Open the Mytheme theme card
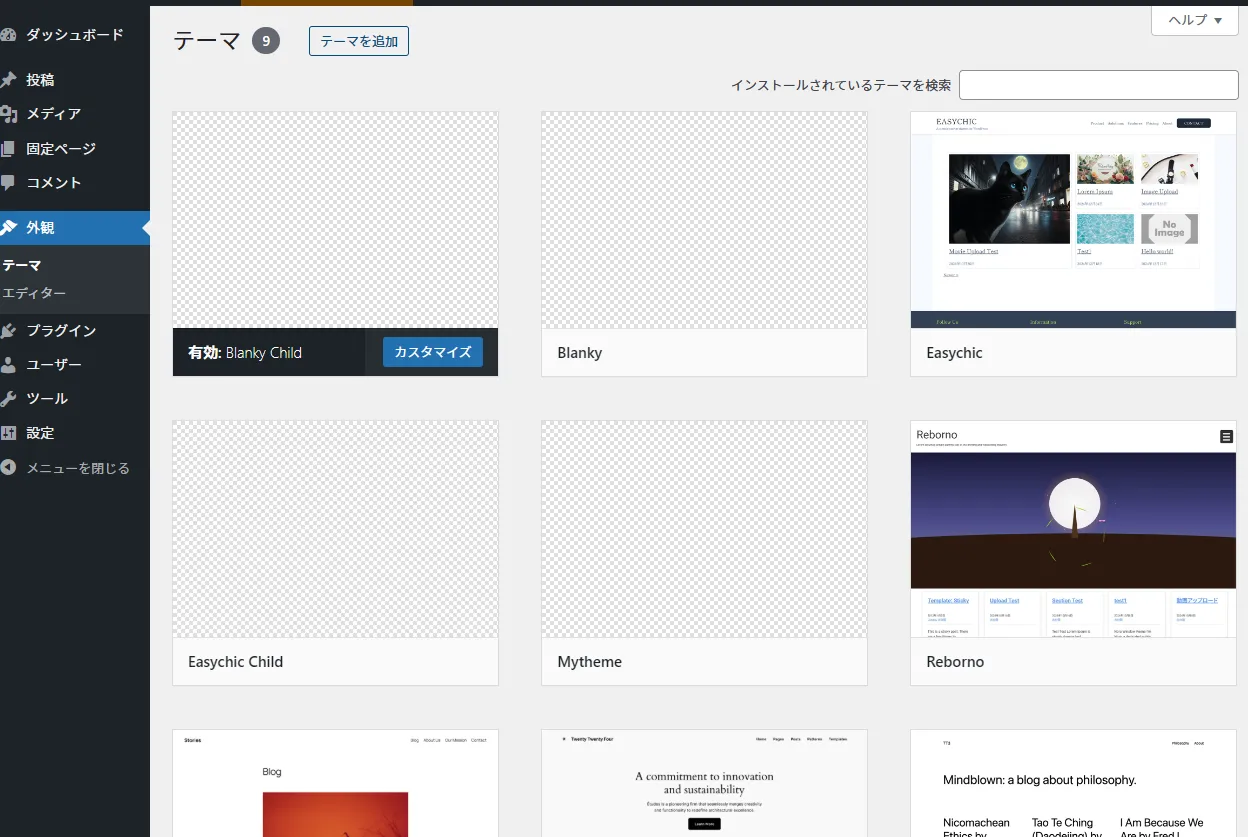Image resolution: width=1248 pixels, height=837 pixels. coord(704,552)
